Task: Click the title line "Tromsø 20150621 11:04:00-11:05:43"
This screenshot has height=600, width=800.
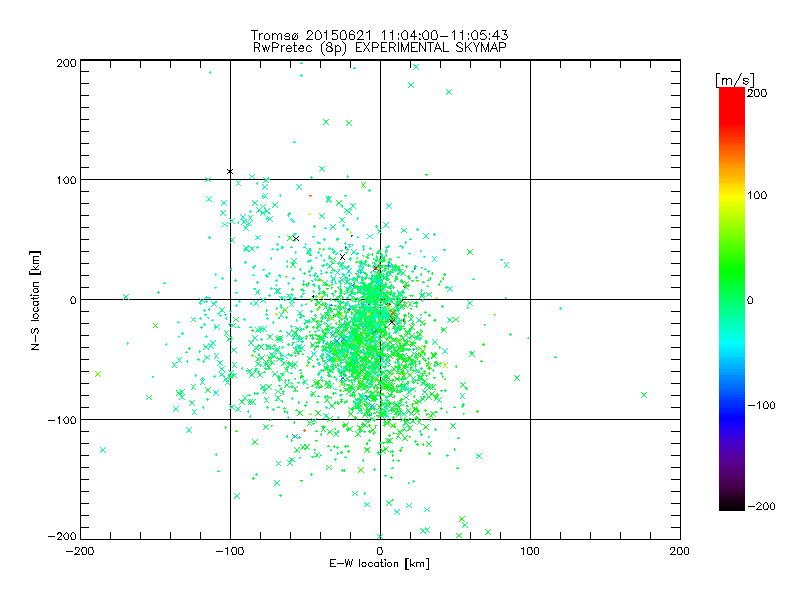Action: (380, 35)
